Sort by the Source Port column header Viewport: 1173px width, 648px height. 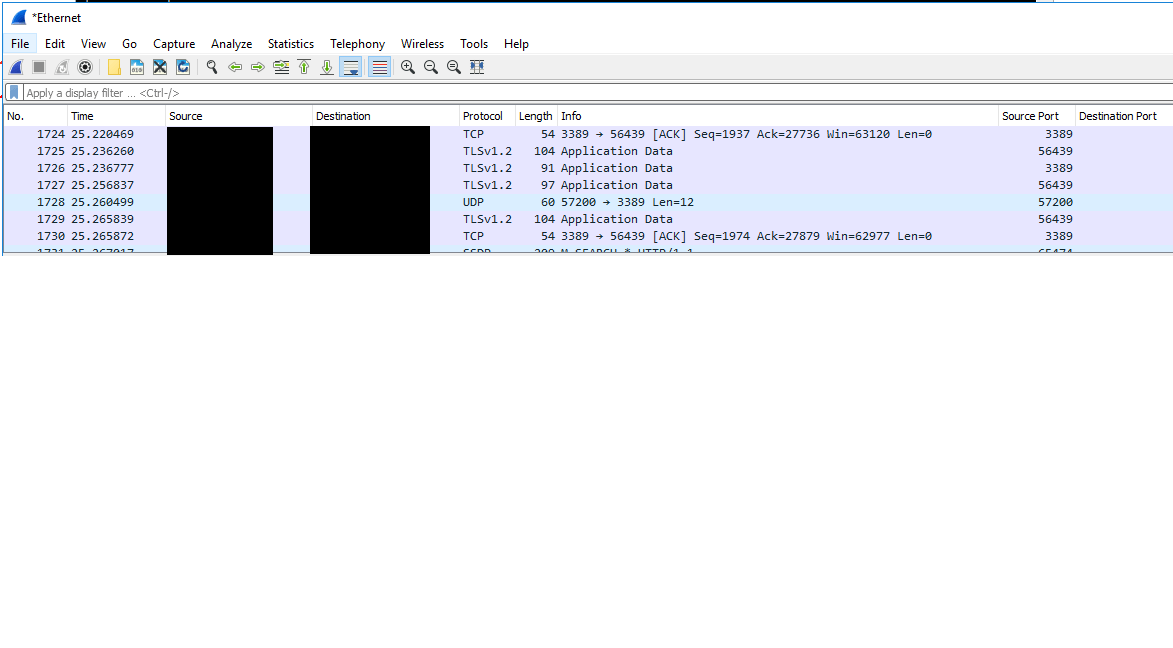click(1037, 116)
